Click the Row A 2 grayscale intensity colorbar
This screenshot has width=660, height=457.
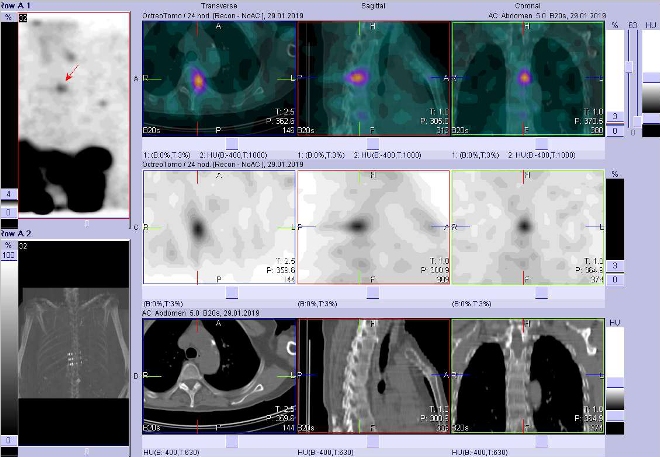click(9, 340)
